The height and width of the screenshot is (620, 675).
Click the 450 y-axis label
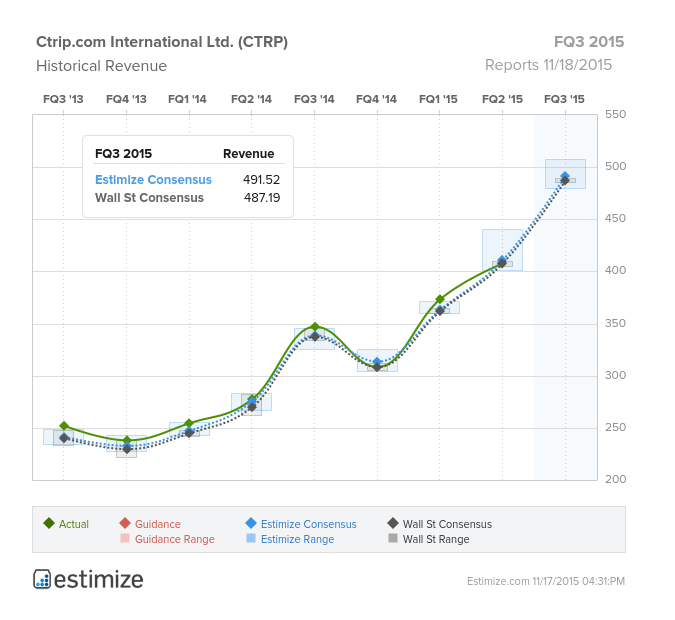click(615, 219)
